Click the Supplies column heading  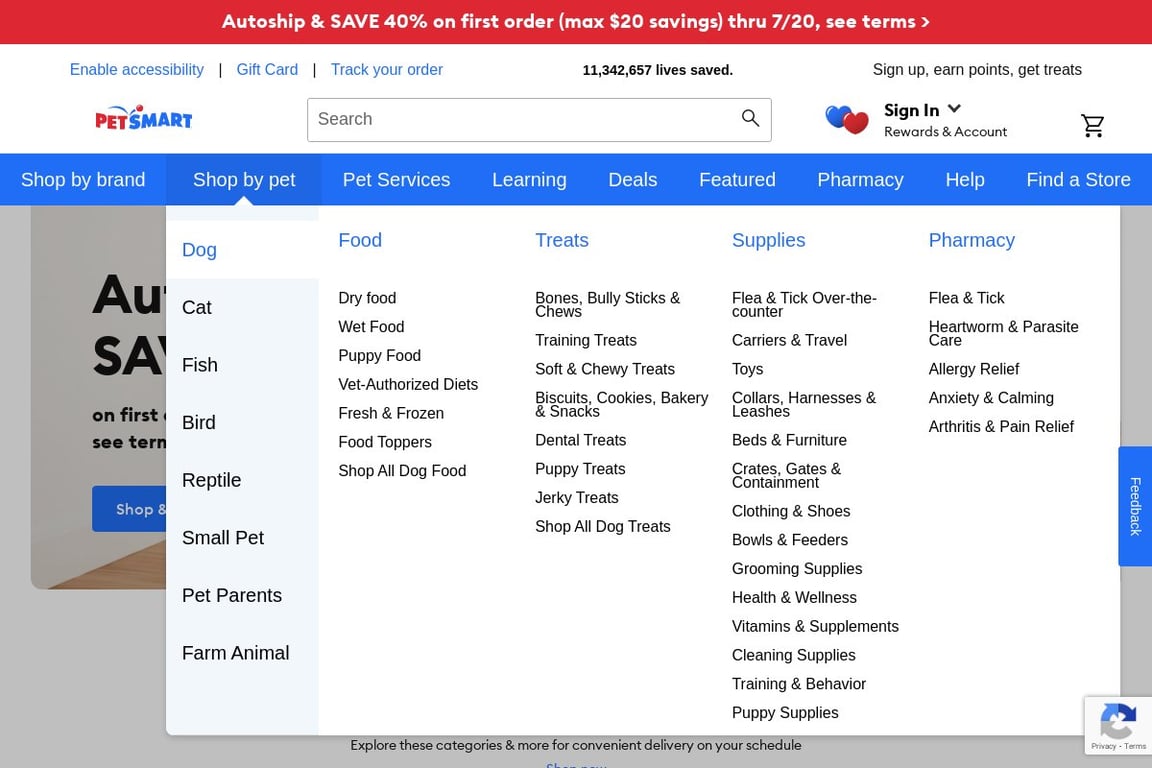pyautogui.click(x=768, y=240)
